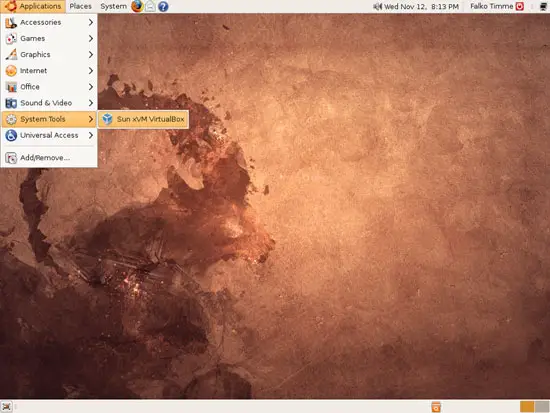Click the red power button icon
550x413 pixels.
519,6
